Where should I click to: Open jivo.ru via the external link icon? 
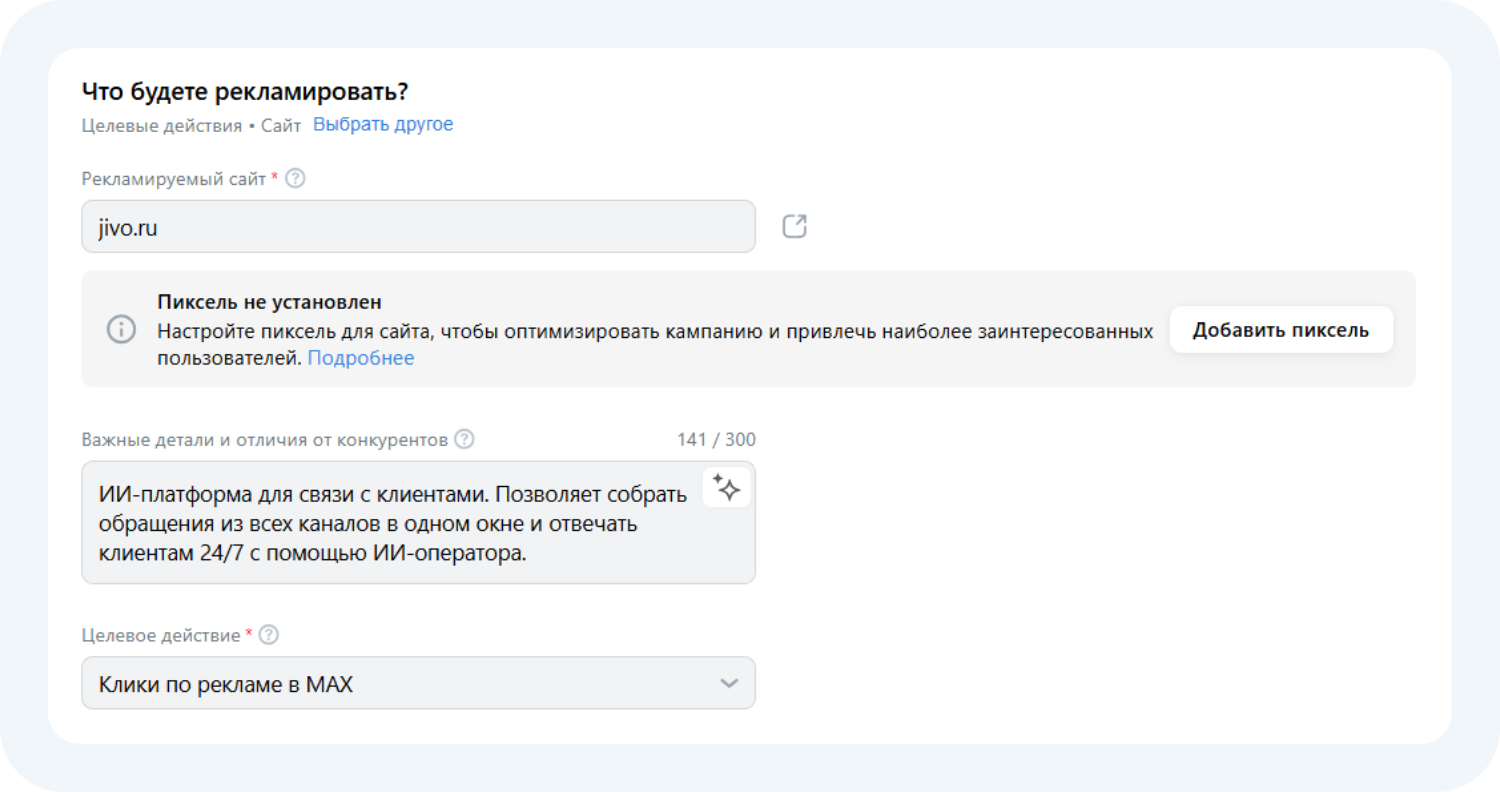pyautogui.click(x=794, y=226)
